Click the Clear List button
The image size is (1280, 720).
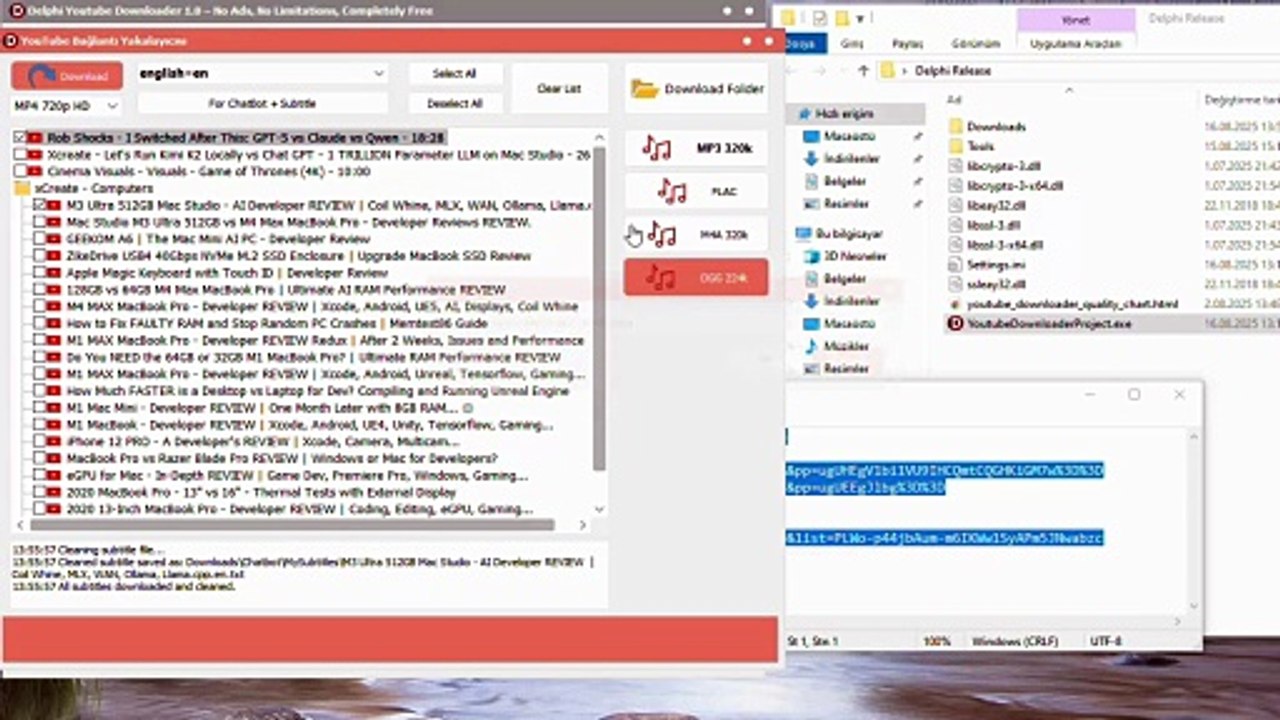pyautogui.click(x=559, y=89)
